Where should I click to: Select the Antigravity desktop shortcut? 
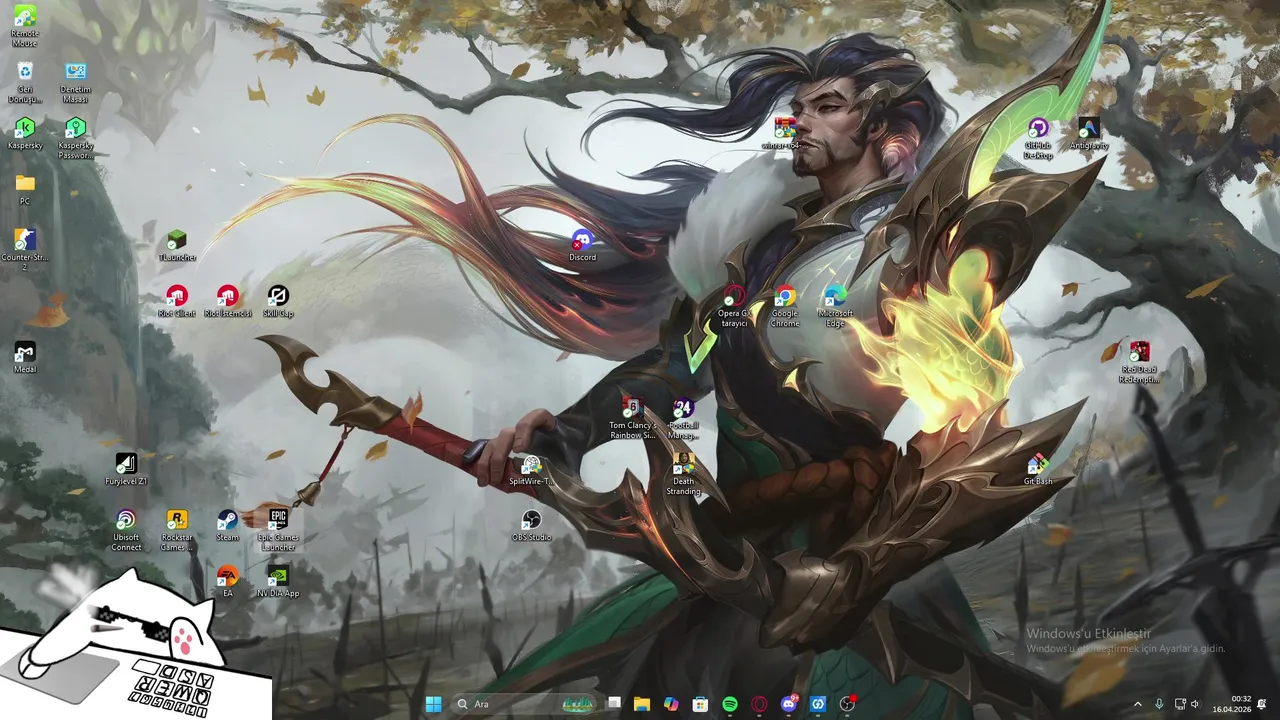1089,133
